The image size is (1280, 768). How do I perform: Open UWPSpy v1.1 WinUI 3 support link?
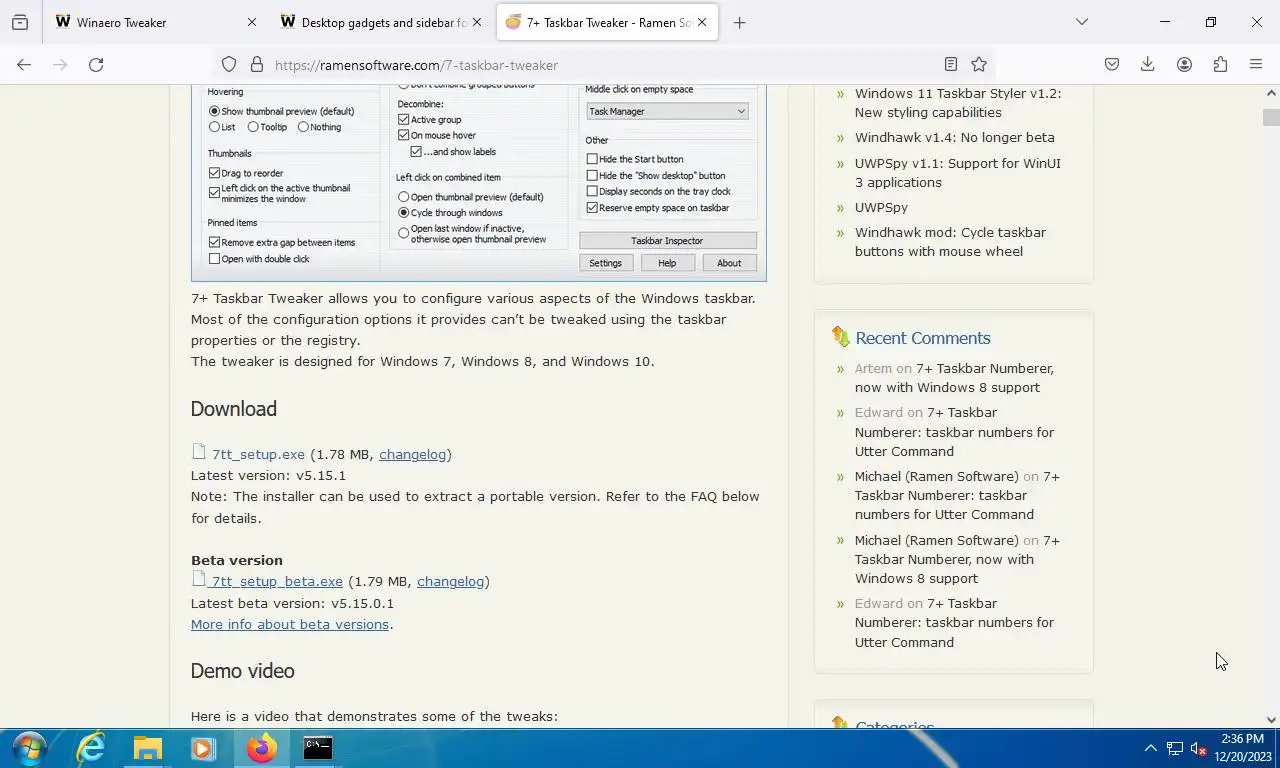point(958,172)
